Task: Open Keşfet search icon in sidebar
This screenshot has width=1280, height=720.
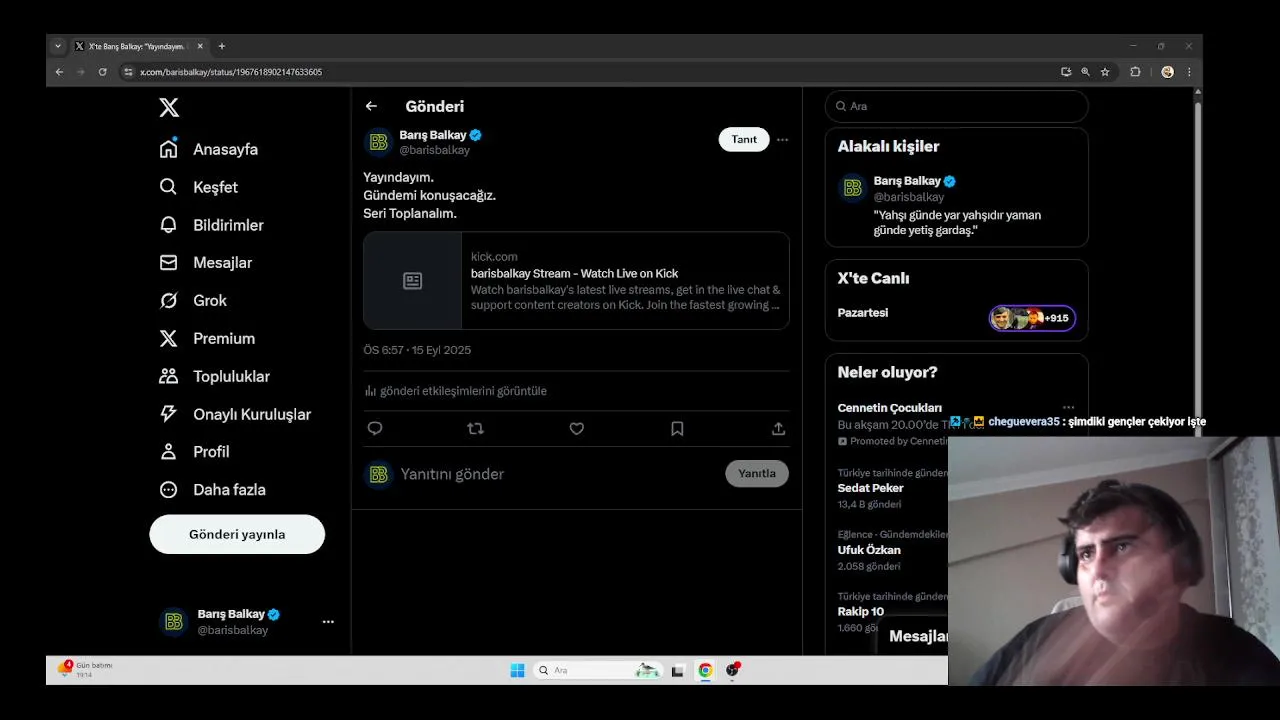Action: pos(169,187)
